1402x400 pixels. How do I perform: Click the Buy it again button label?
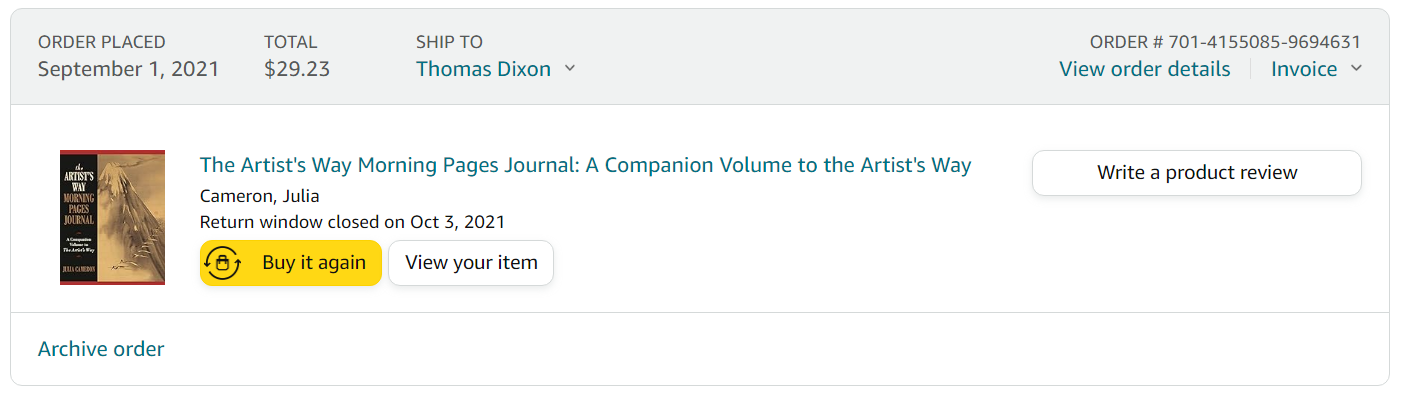314,263
